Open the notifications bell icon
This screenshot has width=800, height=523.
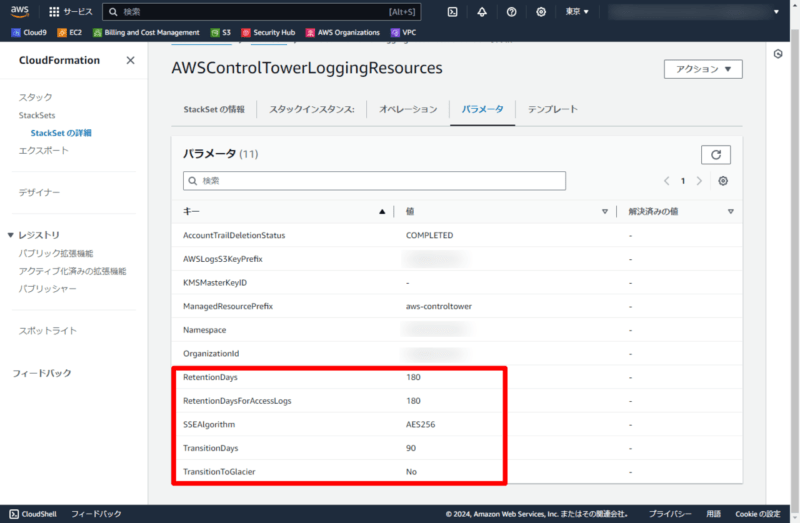(482, 12)
